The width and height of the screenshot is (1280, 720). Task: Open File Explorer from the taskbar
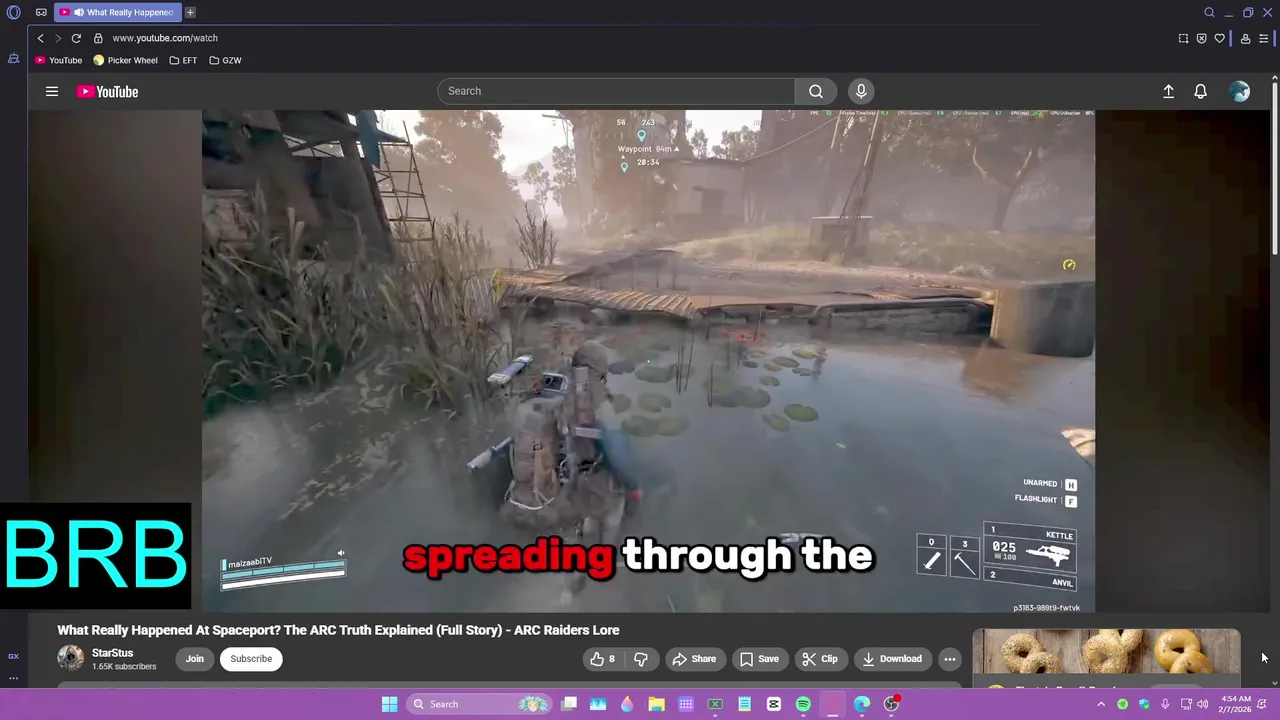(x=656, y=704)
